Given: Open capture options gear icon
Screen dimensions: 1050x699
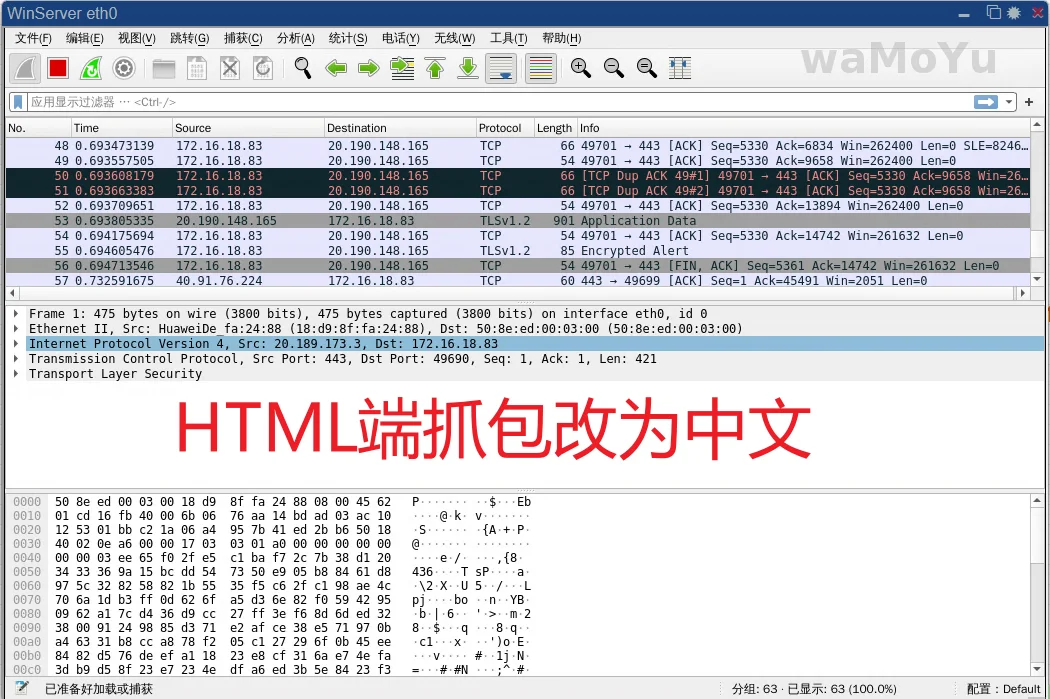Looking at the screenshot, I should [x=123, y=68].
